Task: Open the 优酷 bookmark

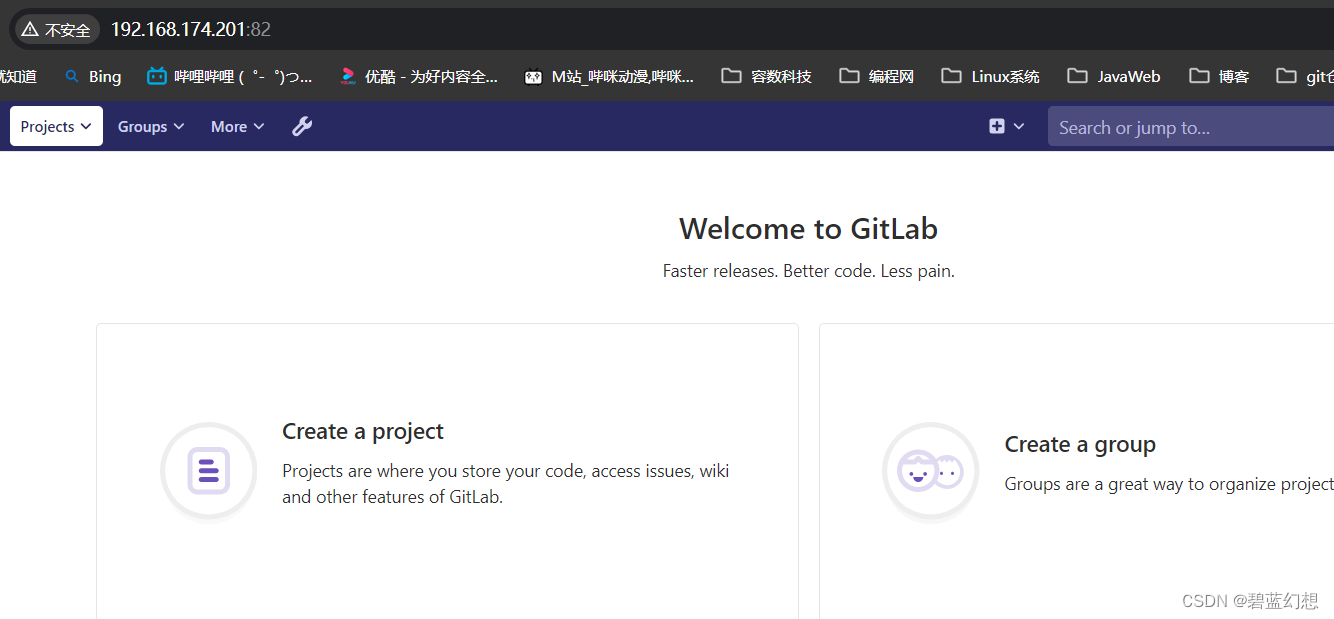Action: 418,76
